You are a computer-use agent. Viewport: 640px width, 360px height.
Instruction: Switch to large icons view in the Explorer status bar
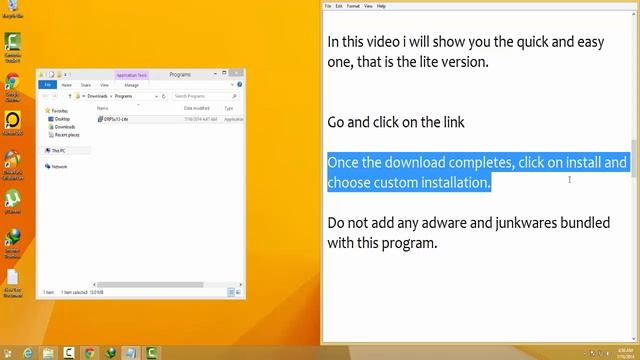tap(238, 292)
